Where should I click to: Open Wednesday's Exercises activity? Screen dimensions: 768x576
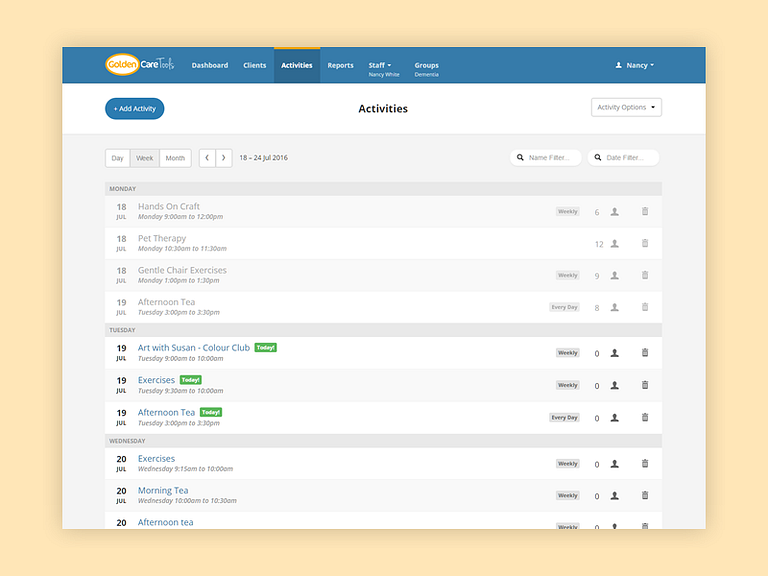click(156, 458)
